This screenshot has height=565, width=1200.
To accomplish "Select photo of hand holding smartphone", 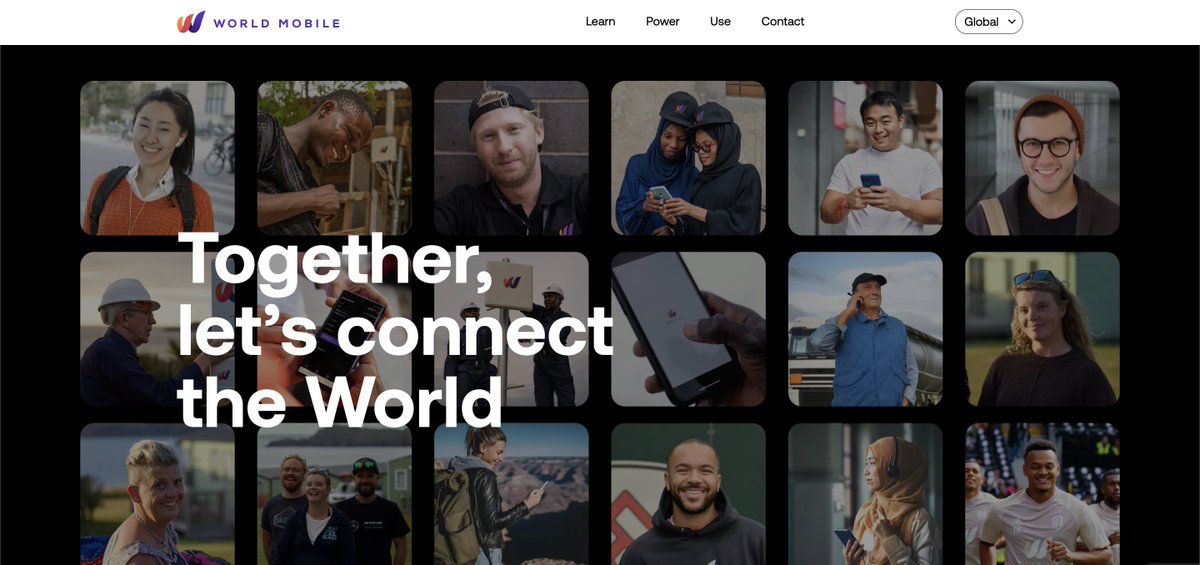I will click(x=688, y=329).
